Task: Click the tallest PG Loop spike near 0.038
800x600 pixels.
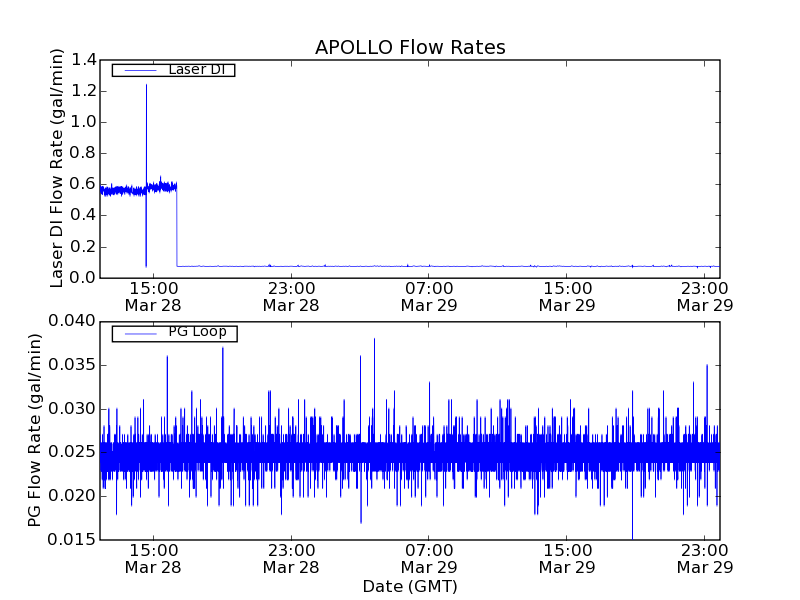Action: (x=374, y=340)
